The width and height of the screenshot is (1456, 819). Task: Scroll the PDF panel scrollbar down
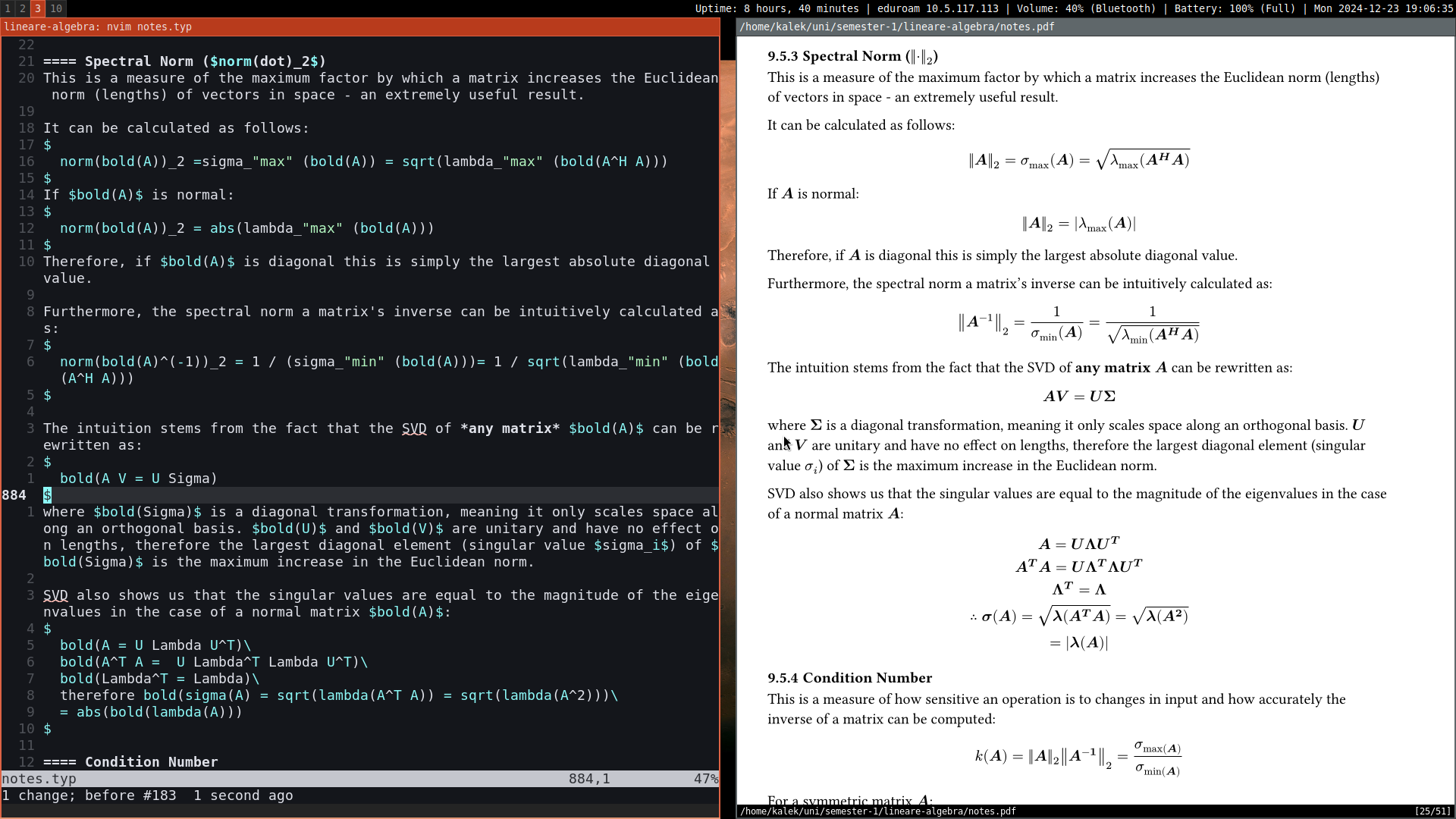(1449, 790)
